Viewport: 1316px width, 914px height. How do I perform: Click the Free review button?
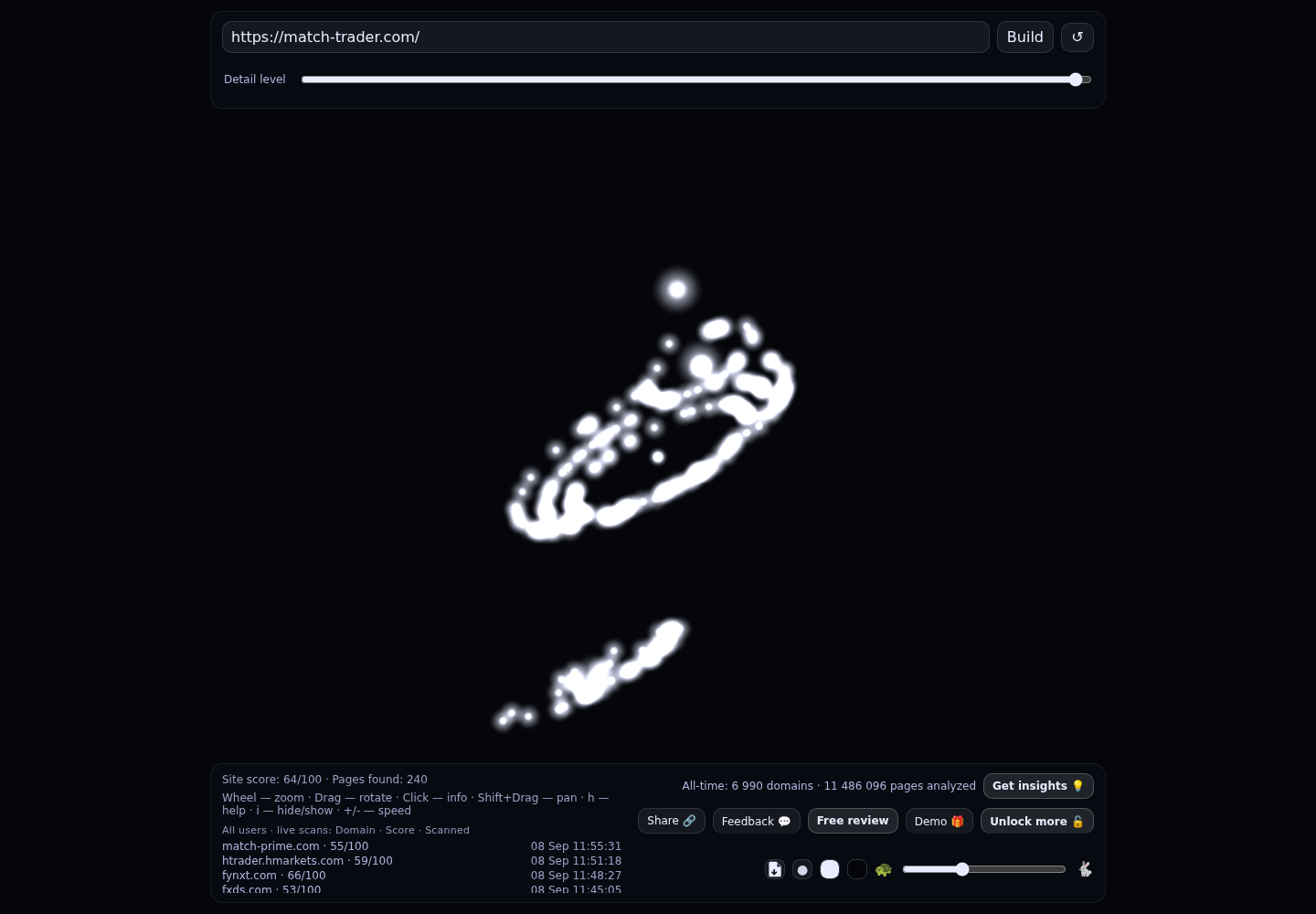point(853,821)
